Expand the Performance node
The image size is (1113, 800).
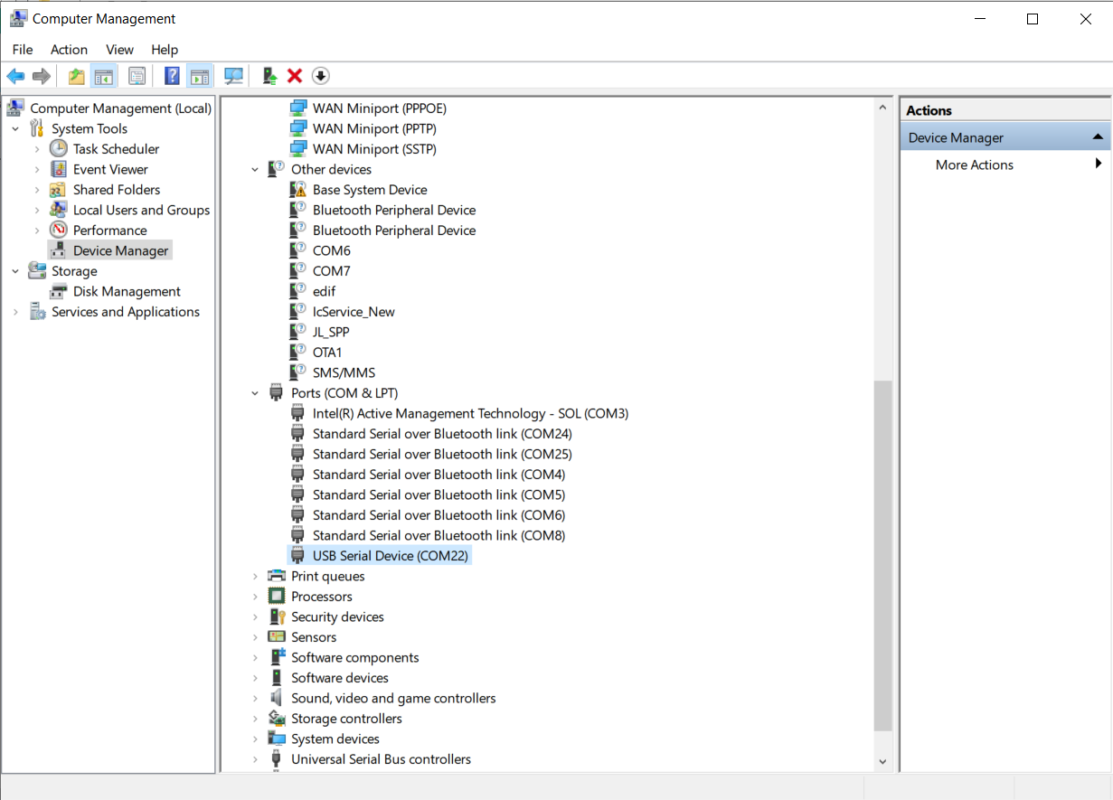(37, 231)
